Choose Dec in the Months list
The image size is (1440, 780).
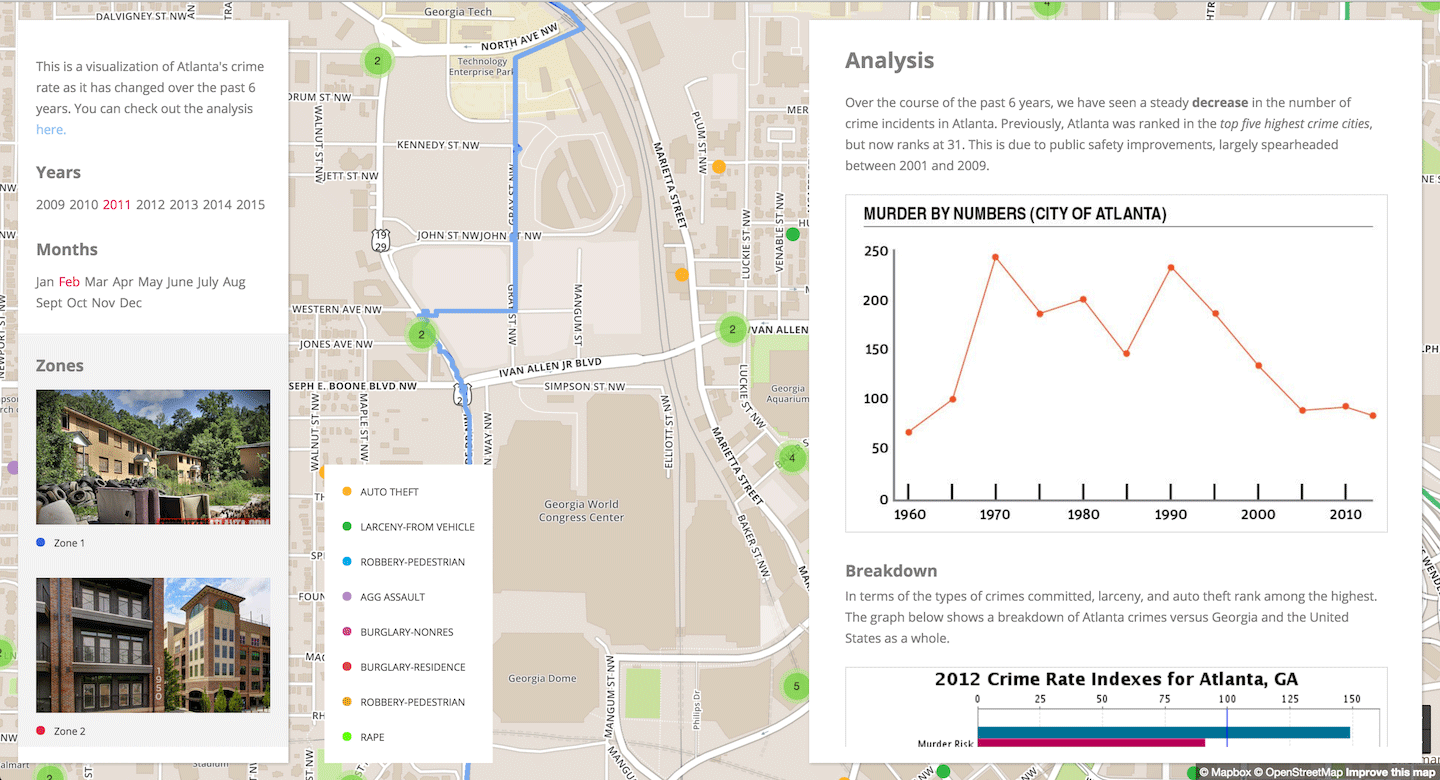[131, 303]
